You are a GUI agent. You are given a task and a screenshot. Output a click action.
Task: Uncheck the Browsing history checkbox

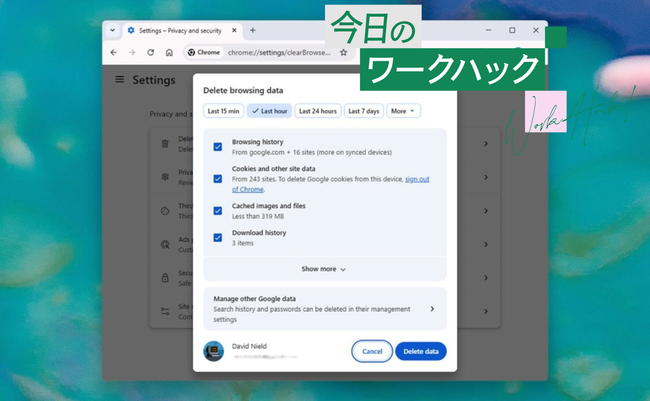point(217,147)
